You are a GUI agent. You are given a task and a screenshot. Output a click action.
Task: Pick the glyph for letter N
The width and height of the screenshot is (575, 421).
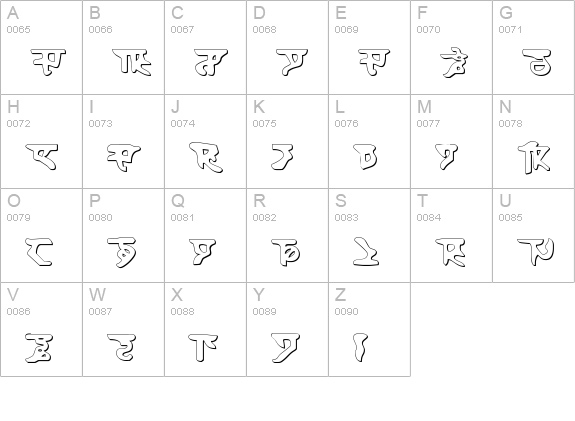(x=534, y=157)
